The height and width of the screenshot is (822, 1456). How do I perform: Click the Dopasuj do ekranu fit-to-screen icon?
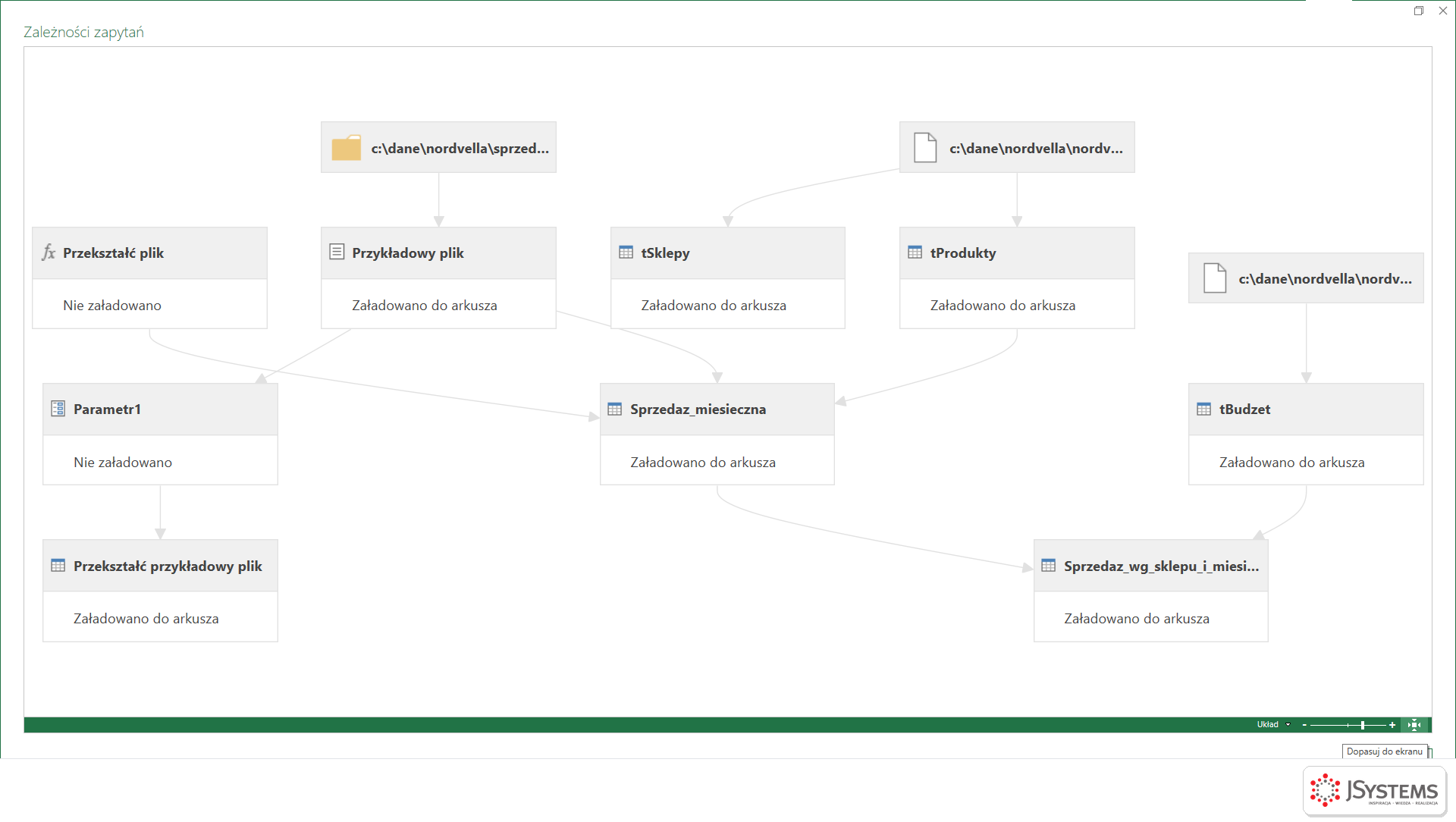(x=1415, y=725)
